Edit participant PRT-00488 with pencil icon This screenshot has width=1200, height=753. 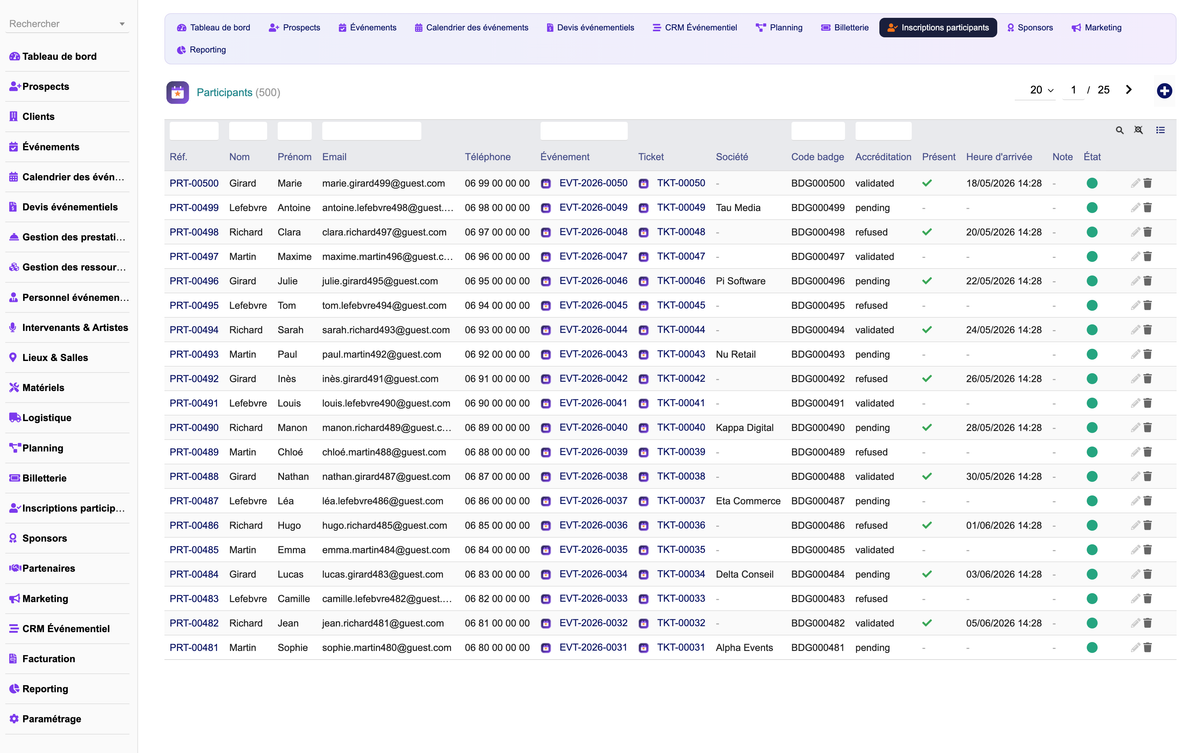1135,477
